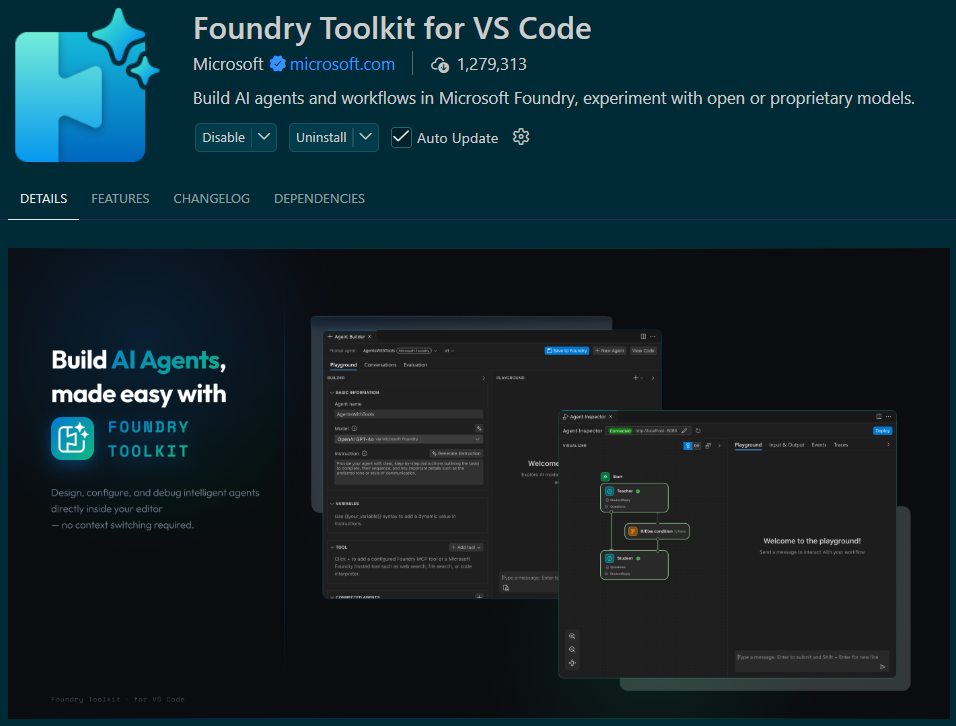Viewport: 956px width, 726px height.
Task: Click the verified publisher badge icon
Action: pyautogui.click(x=277, y=64)
